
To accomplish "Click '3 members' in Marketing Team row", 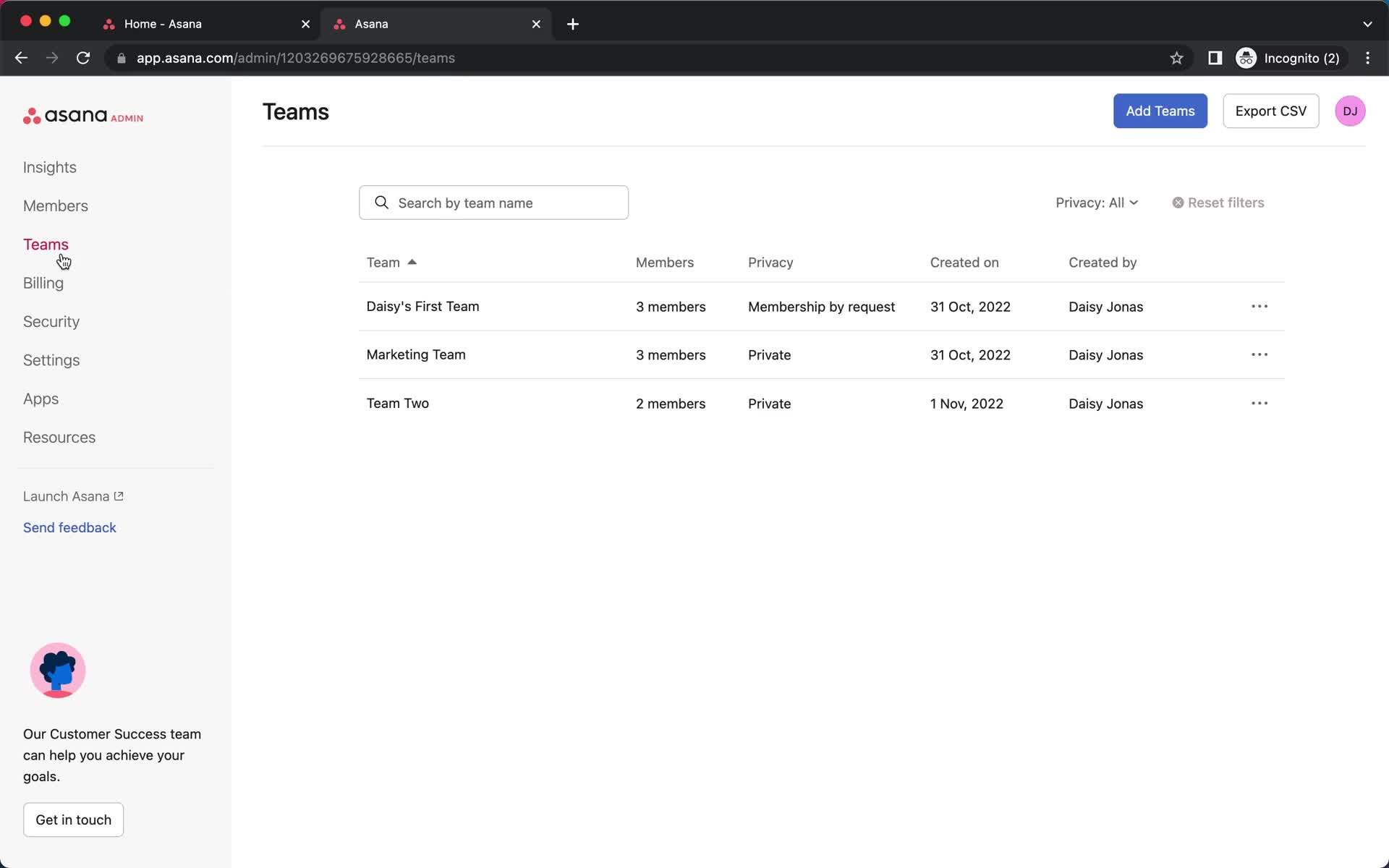I will click(671, 355).
